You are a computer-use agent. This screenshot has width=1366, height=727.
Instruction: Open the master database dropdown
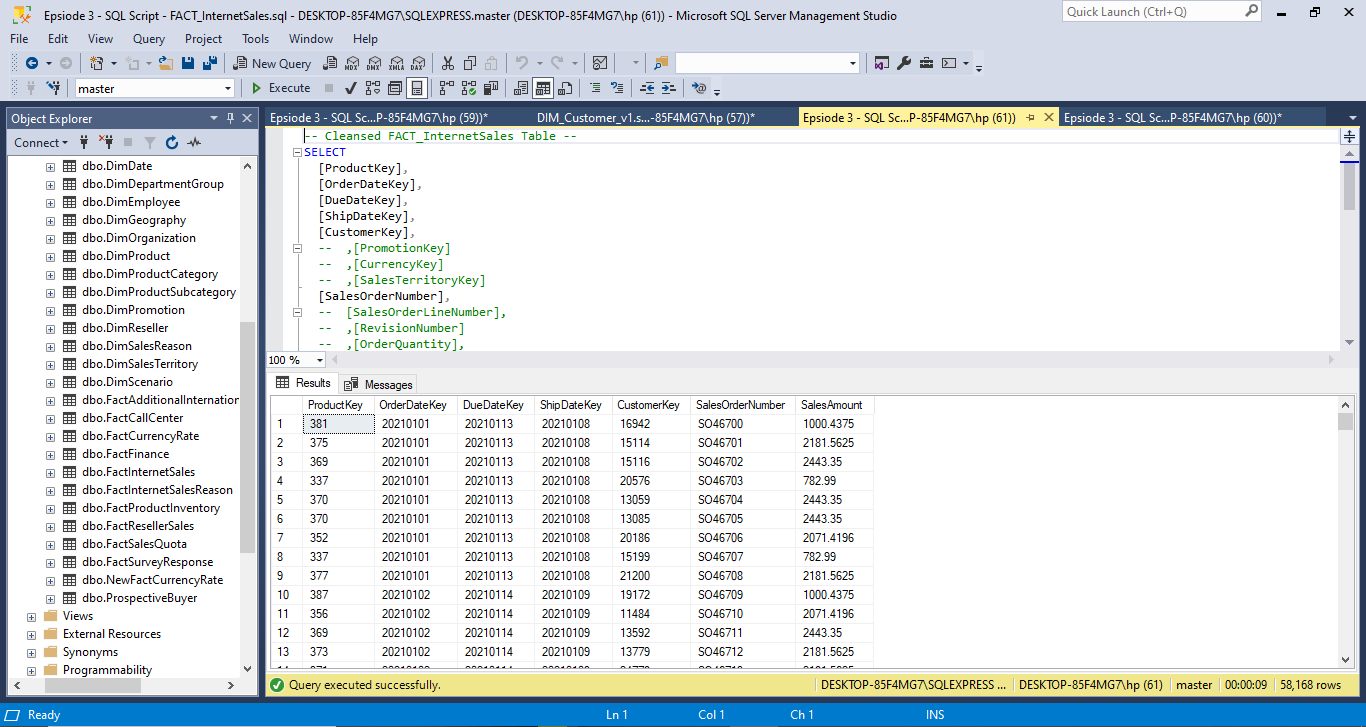click(x=227, y=88)
